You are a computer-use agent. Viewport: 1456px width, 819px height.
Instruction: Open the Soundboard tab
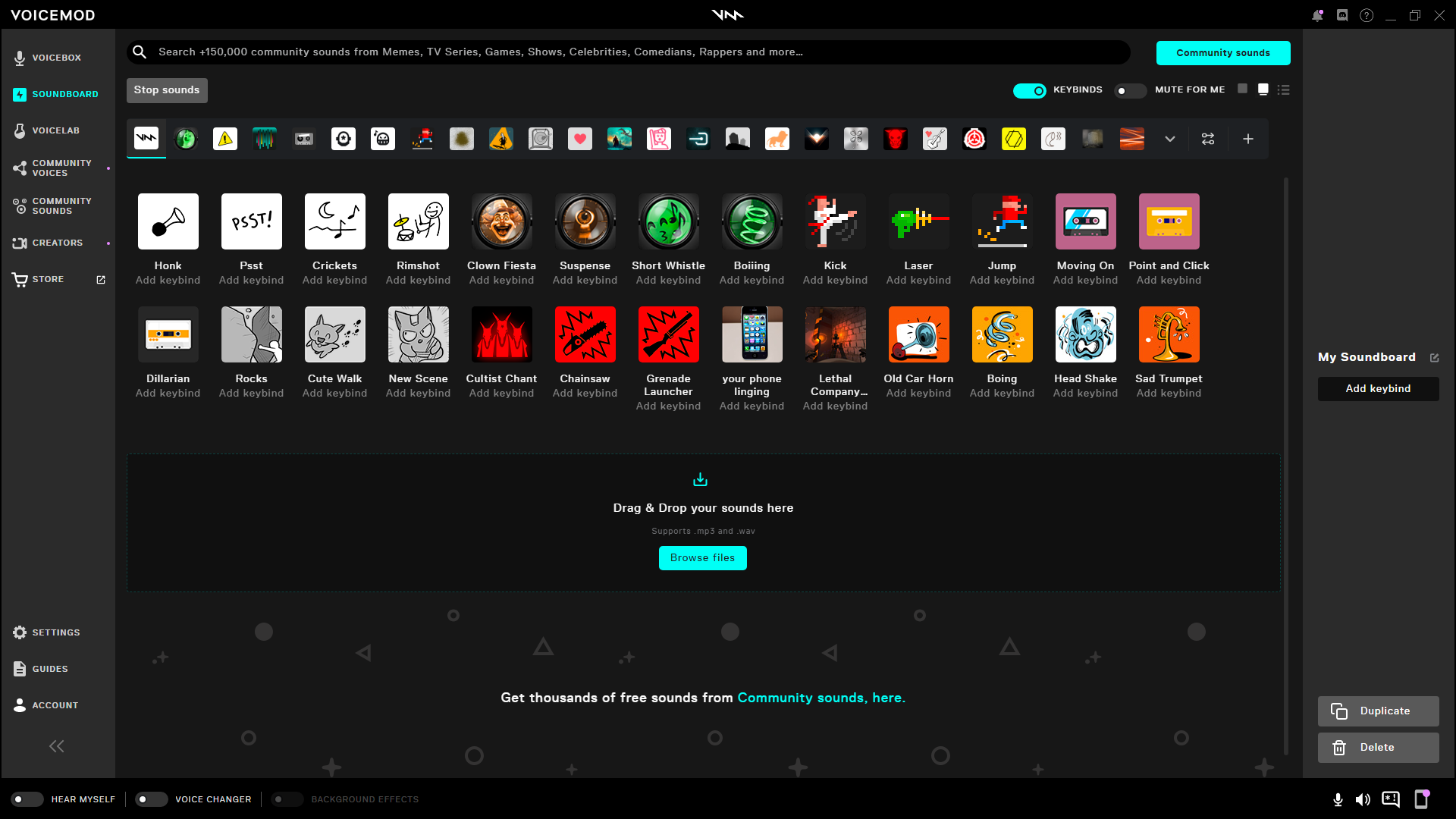tap(65, 93)
